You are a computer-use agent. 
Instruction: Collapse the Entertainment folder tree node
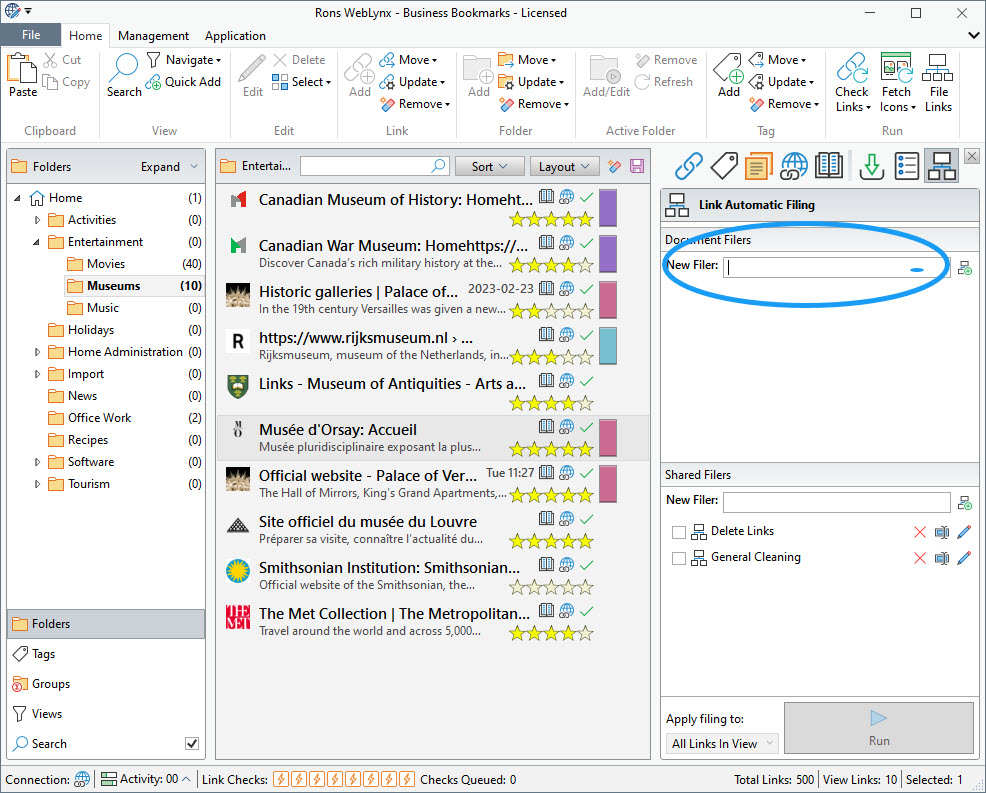pos(37,242)
